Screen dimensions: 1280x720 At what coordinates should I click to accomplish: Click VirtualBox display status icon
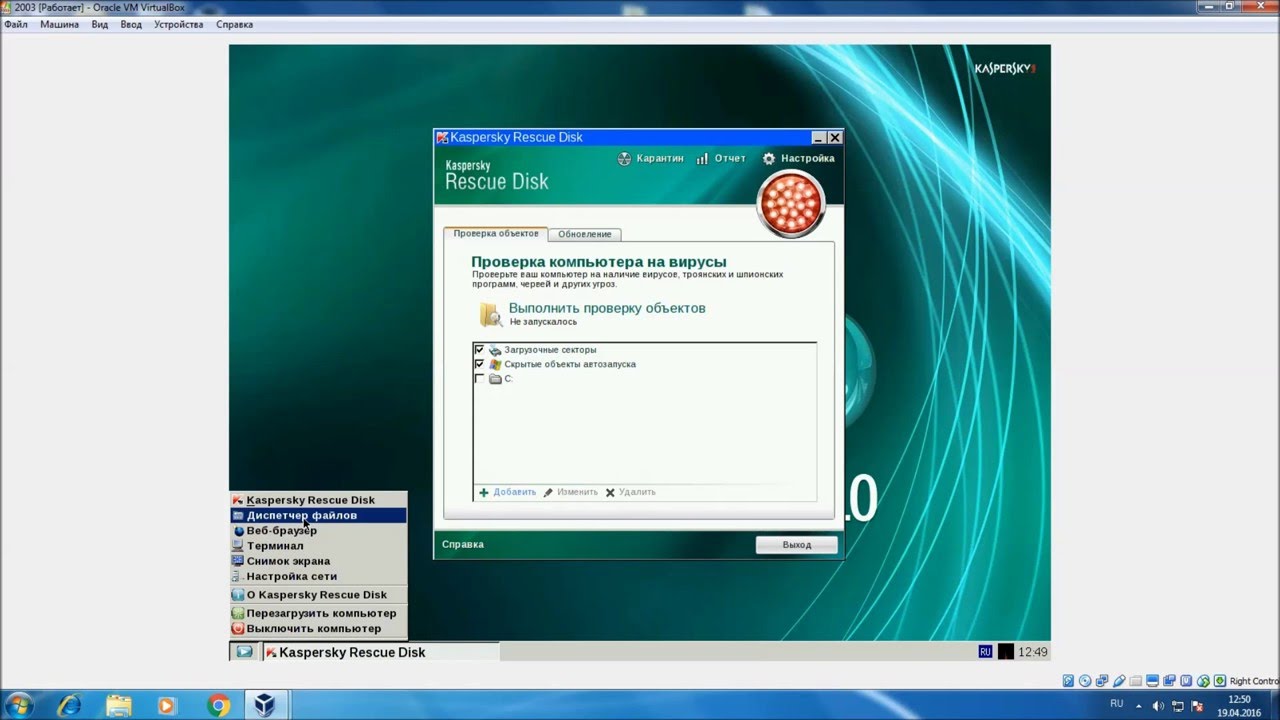click(x=1152, y=681)
